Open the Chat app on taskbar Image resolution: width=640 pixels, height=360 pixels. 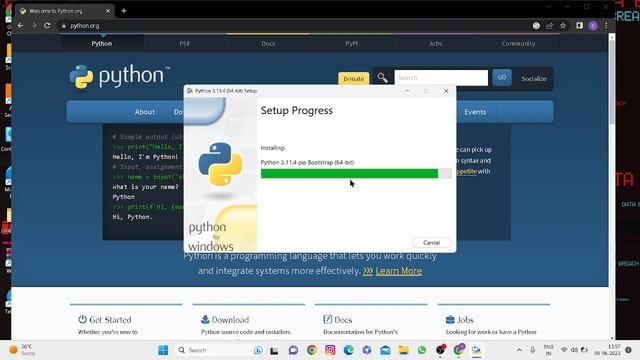click(x=293, y=350)
